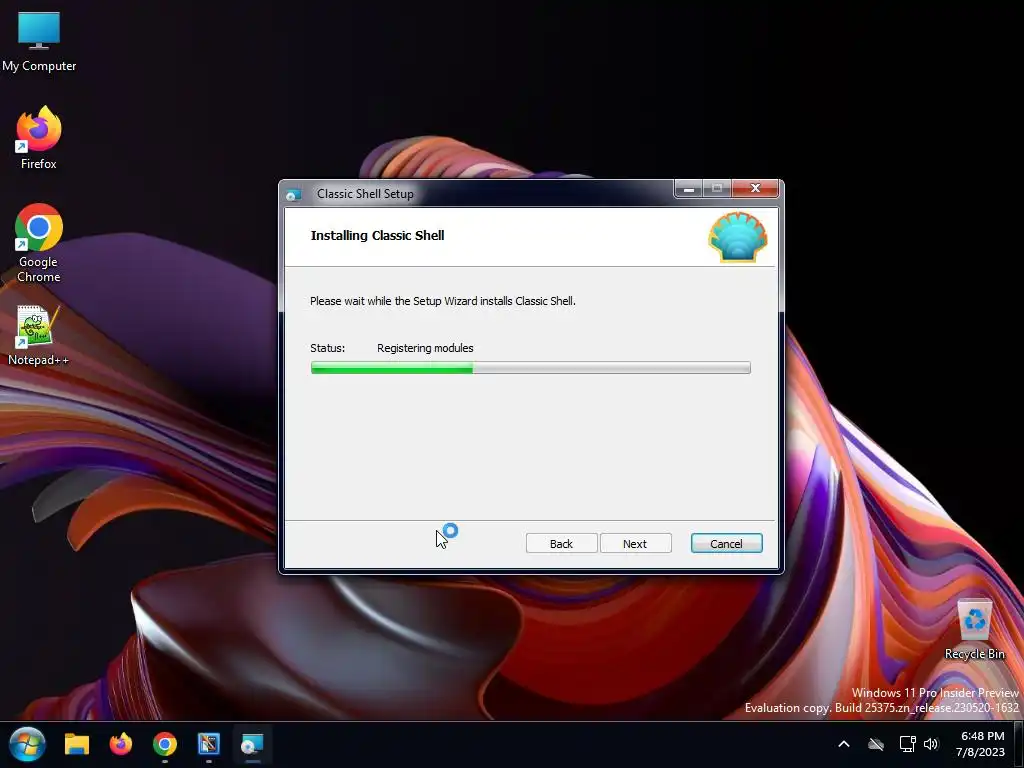Close the Classic Shell Setup window
Screen dimensions: 1024x768
point(756,189)
